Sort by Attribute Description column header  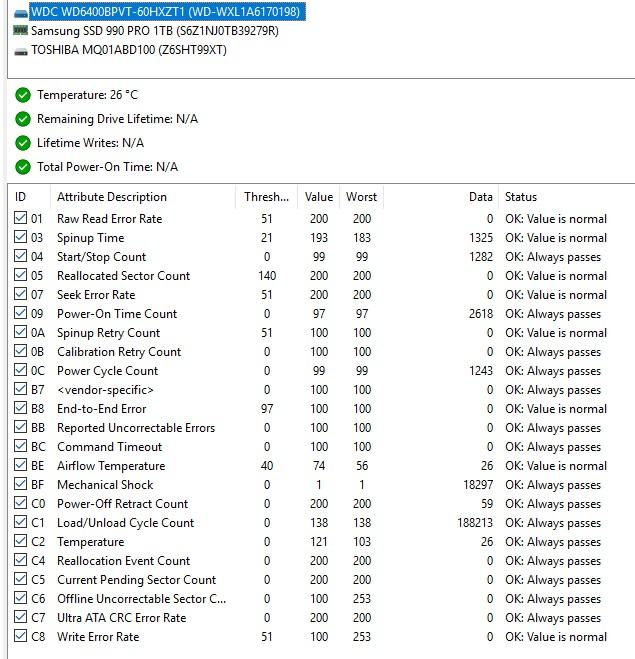[x=143, y=197]
